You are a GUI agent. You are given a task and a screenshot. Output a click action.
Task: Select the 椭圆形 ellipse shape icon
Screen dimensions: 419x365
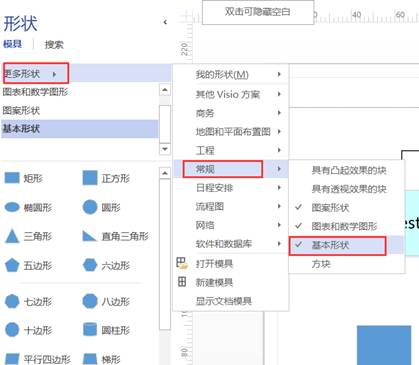click(12, 207)
